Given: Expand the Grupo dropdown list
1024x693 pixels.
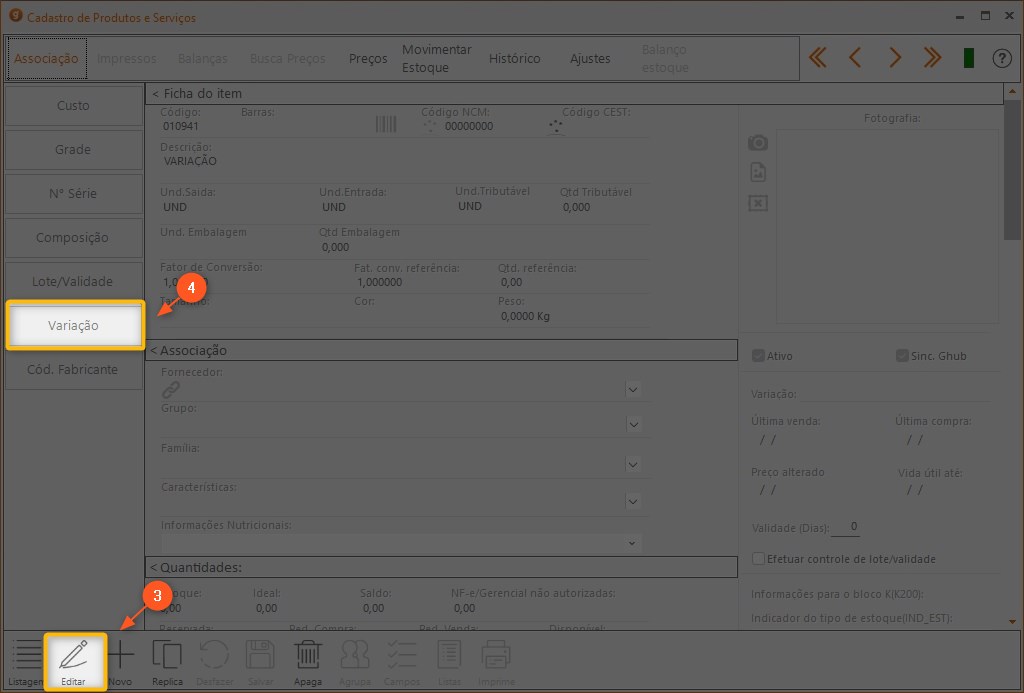Looking at the screenshot, I should click(633, 425).
